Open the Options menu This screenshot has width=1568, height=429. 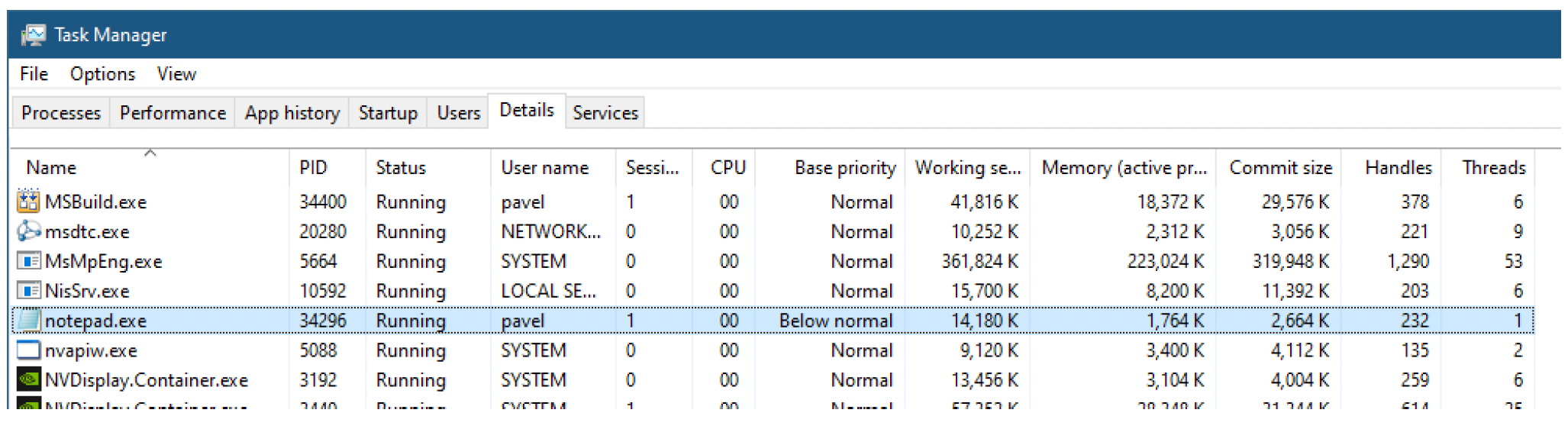[102, 74]
